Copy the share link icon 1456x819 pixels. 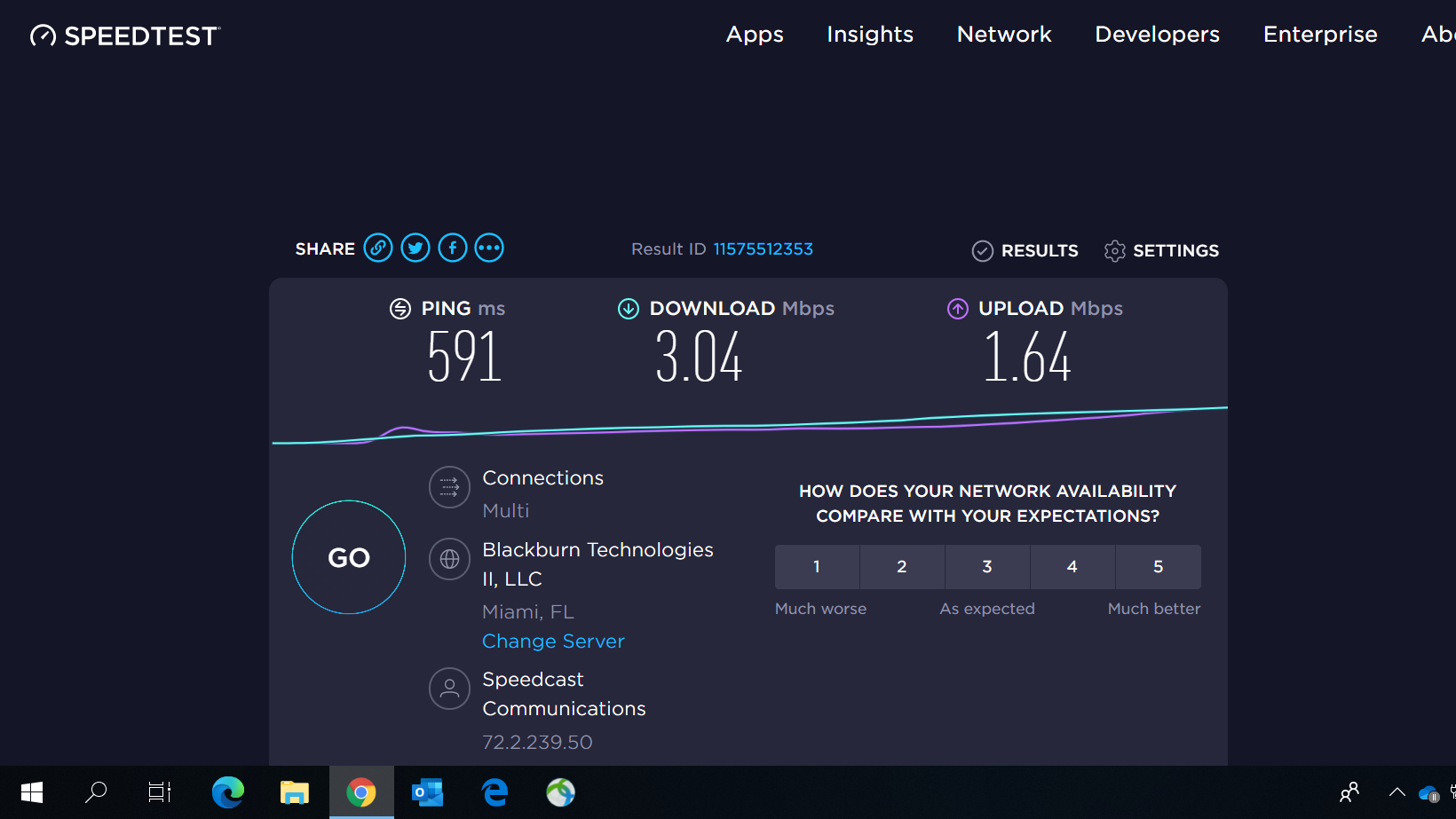click(x=378, y=248)
